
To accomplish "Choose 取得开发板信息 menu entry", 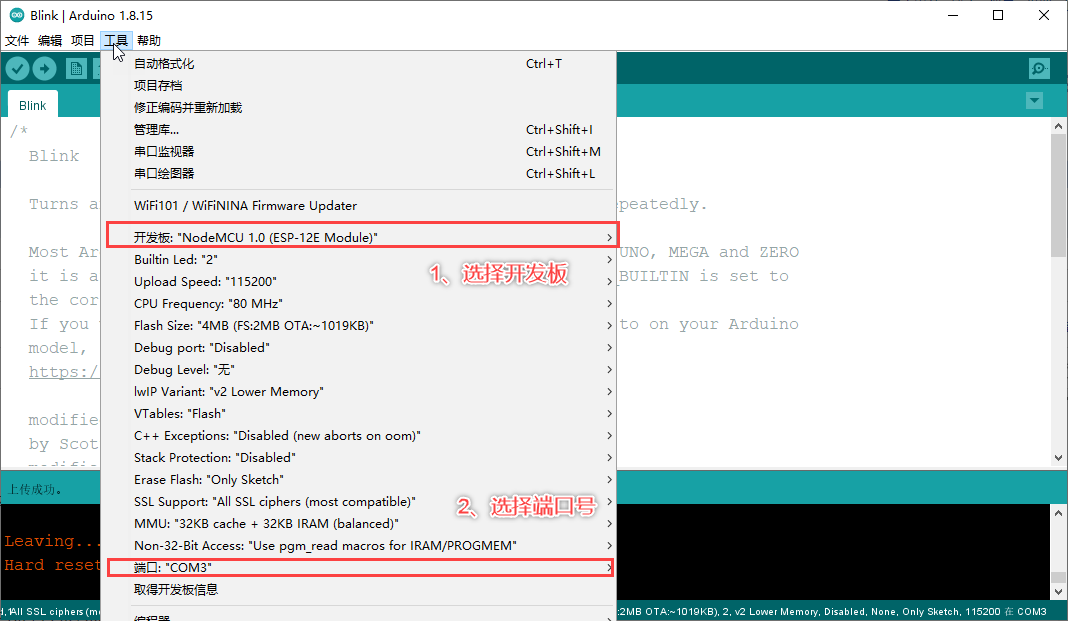I will [358, 590].
